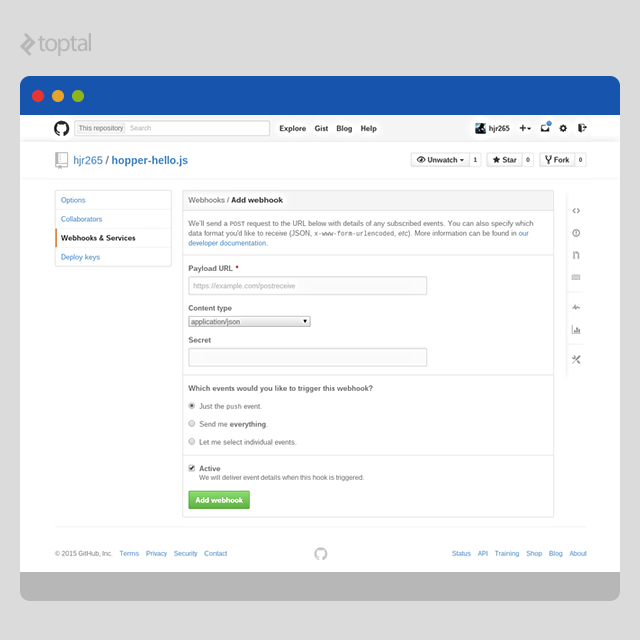Select Just the push event option

click(191, 406)
